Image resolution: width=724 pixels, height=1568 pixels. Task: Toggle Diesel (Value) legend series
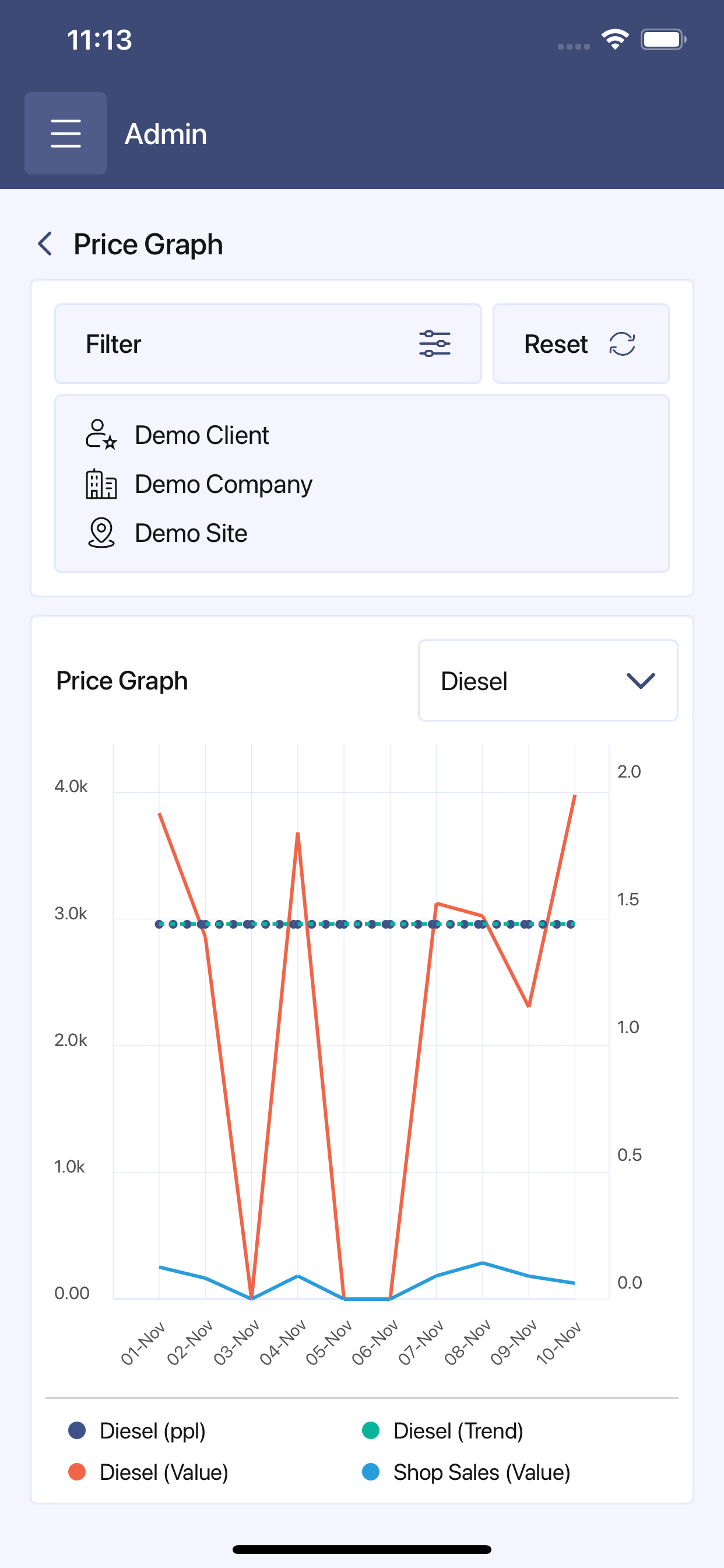coord(149,1472)
